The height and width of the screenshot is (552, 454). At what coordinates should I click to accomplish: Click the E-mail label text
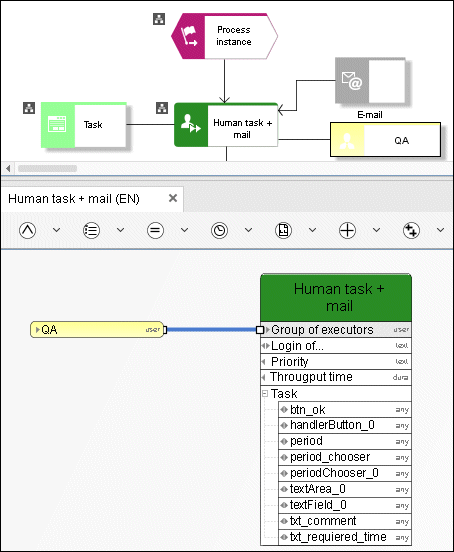tap(370, 115)
